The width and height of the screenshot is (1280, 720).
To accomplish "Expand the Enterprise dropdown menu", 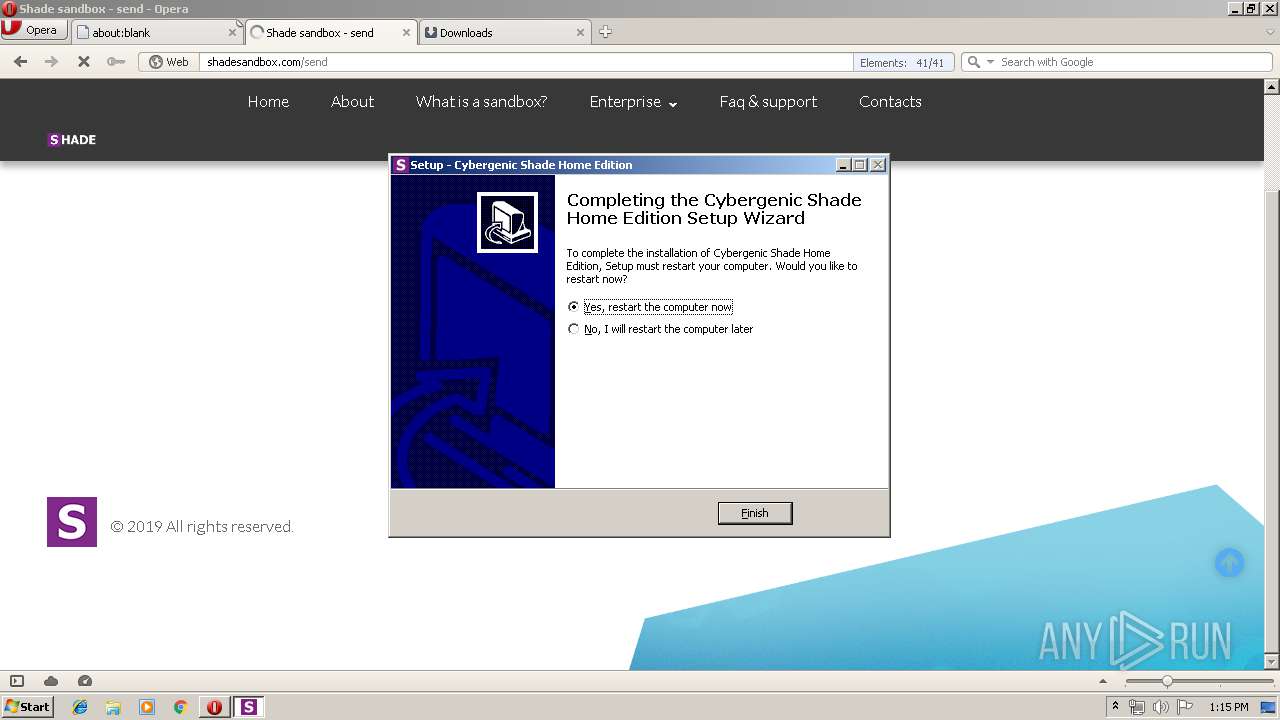I will tap(633, 102).
